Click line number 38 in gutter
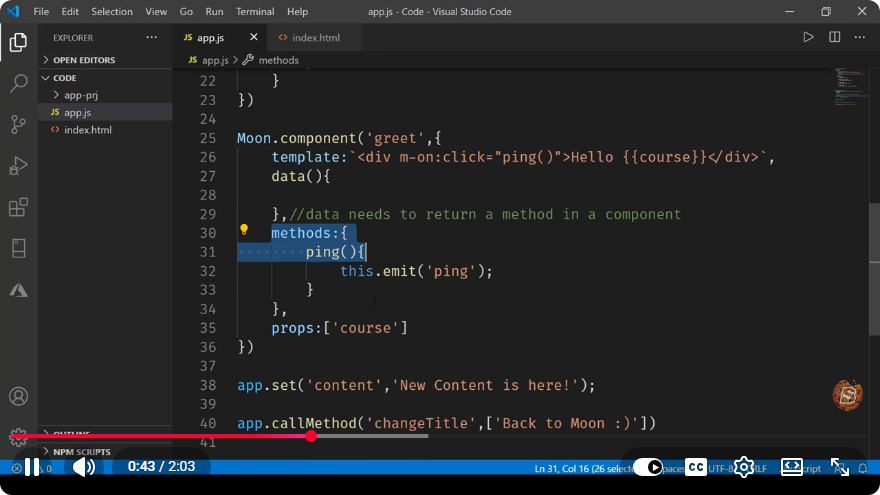Viewport: 880px width, 495px height. coord(208,385)
